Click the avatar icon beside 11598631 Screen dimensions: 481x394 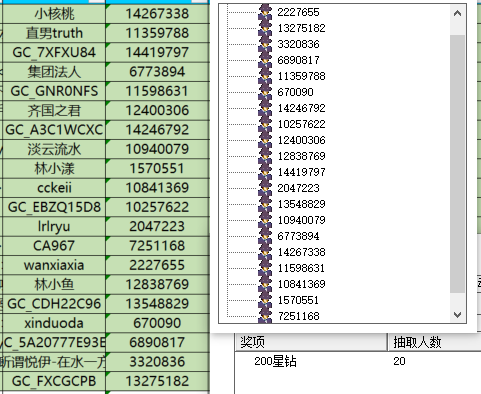pyautogui.click(x=265, y=268)
